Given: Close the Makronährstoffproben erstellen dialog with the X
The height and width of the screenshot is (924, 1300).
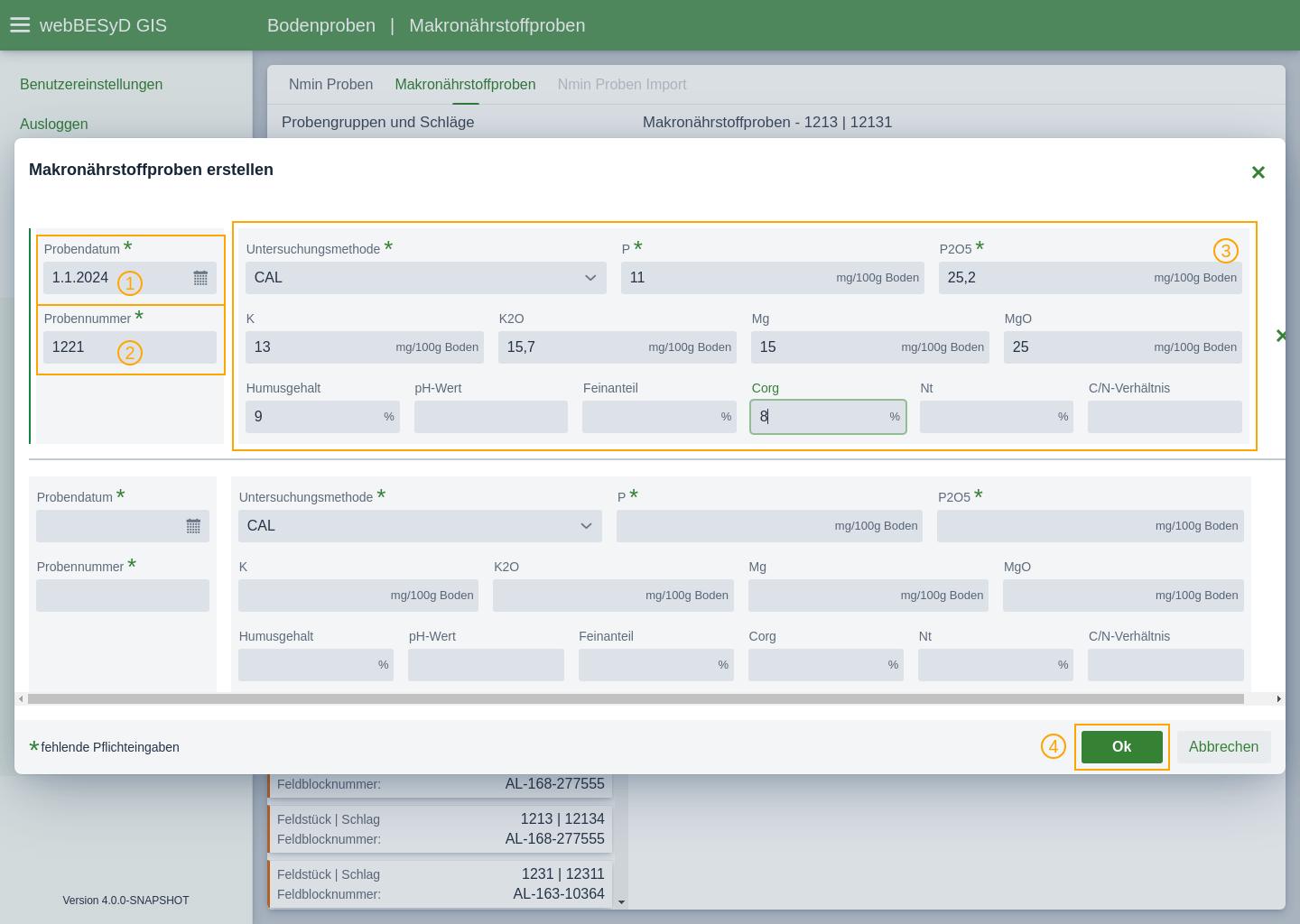Looking at the screenshot, I should pos(1258,172).
